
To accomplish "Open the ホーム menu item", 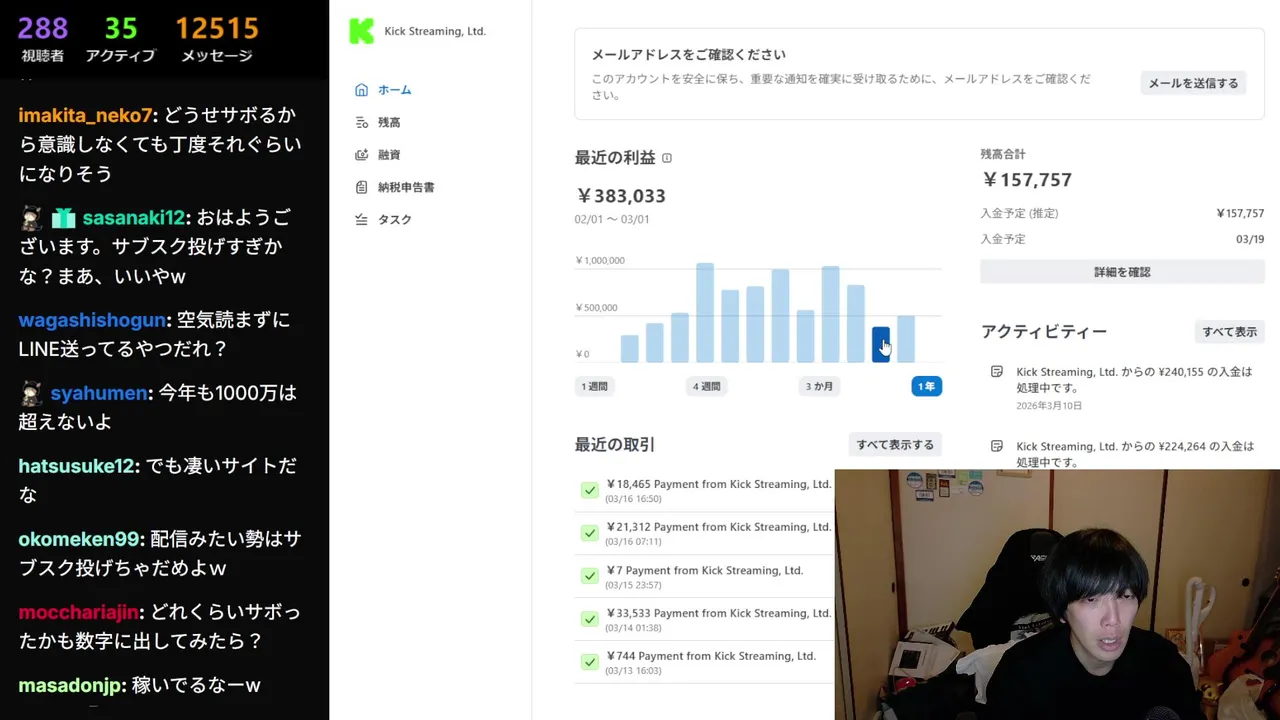I will 394,90.
